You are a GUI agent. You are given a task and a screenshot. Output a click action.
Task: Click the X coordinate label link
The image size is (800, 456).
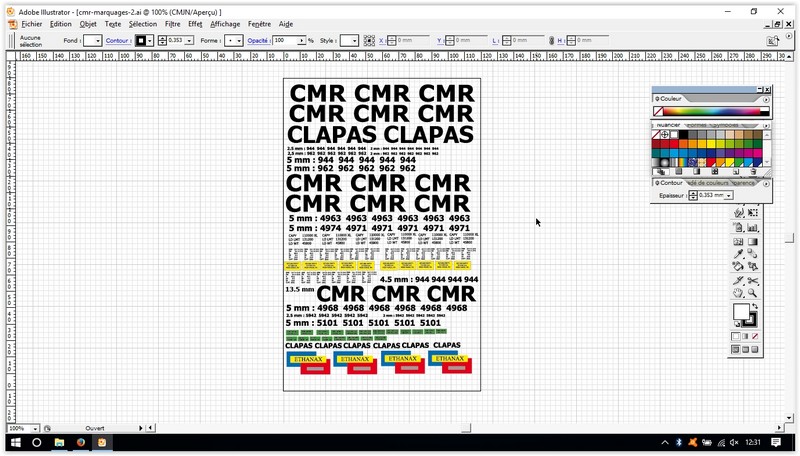click(382, 41)
